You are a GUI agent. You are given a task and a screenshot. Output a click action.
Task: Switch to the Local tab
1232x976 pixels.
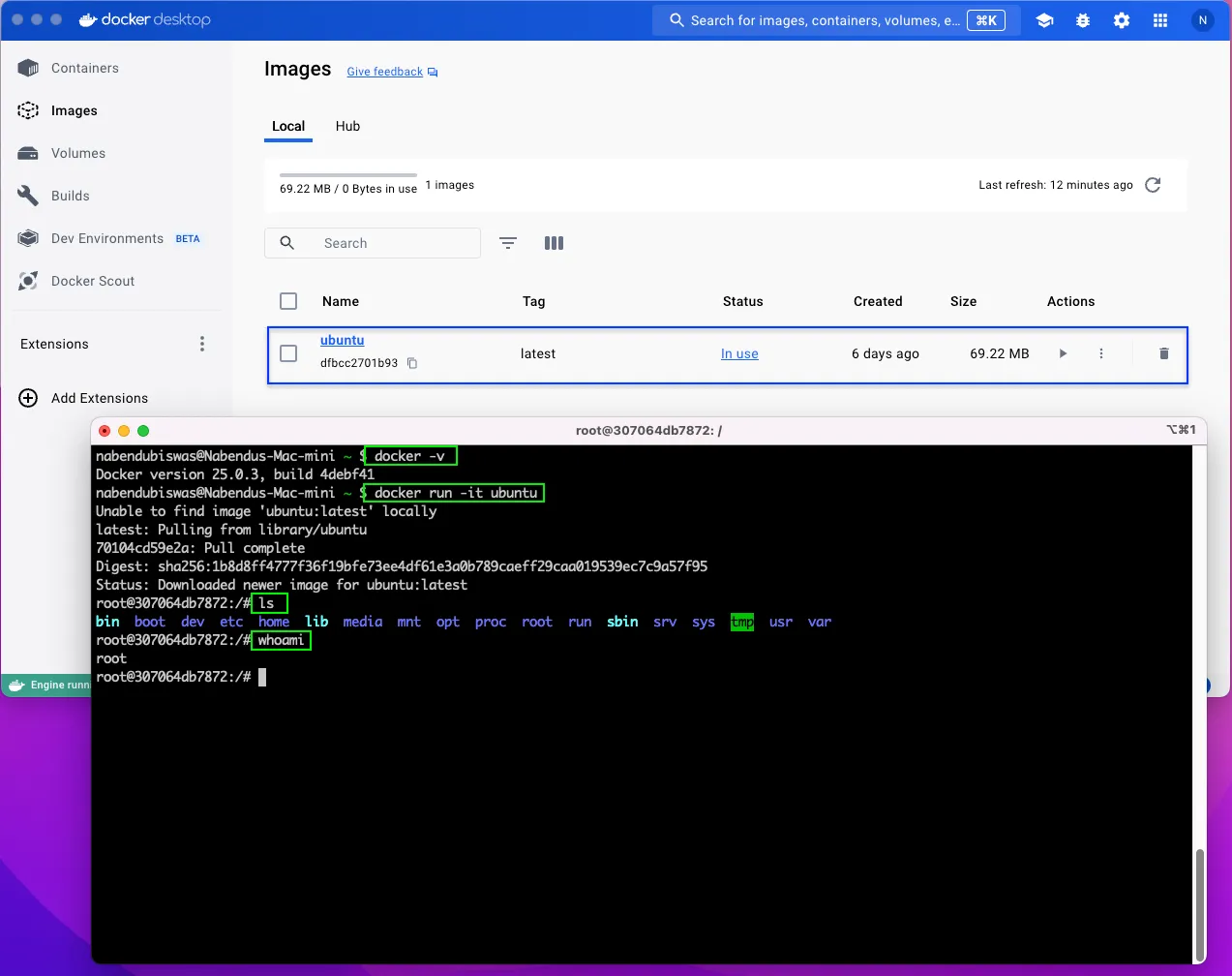288,126
